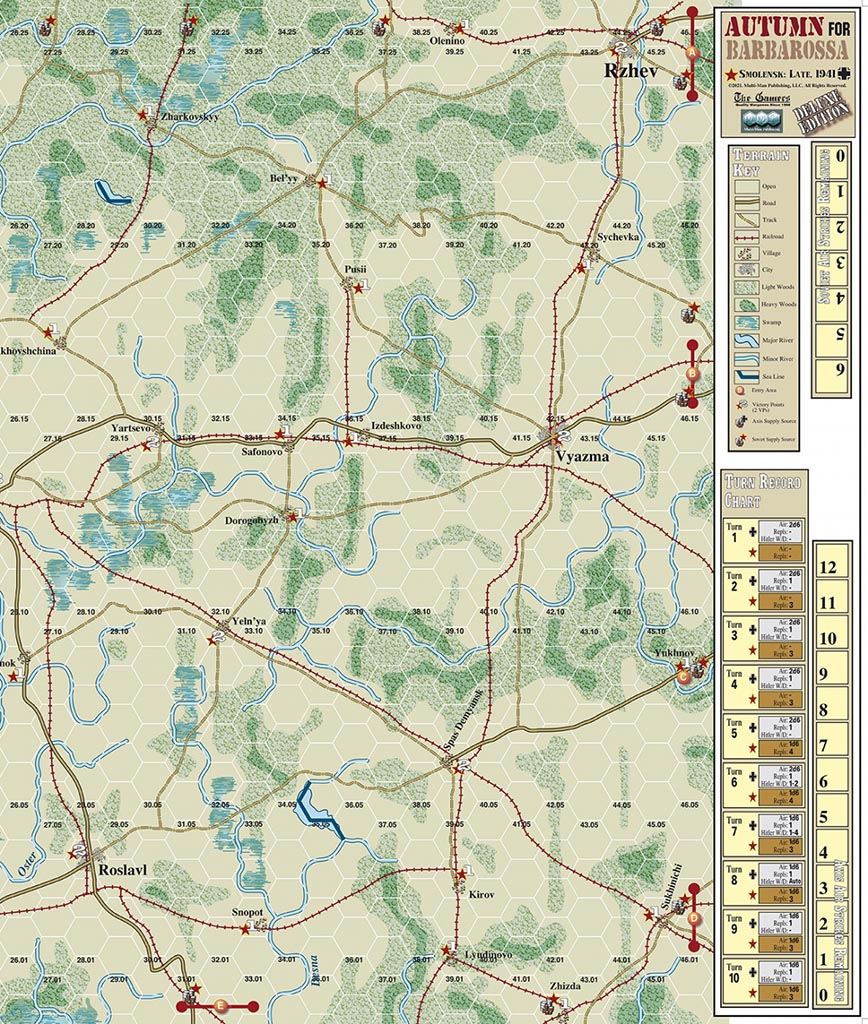
Task: Click the Sychevka town label
Action: pyautogui.click(x=617, y=237)
